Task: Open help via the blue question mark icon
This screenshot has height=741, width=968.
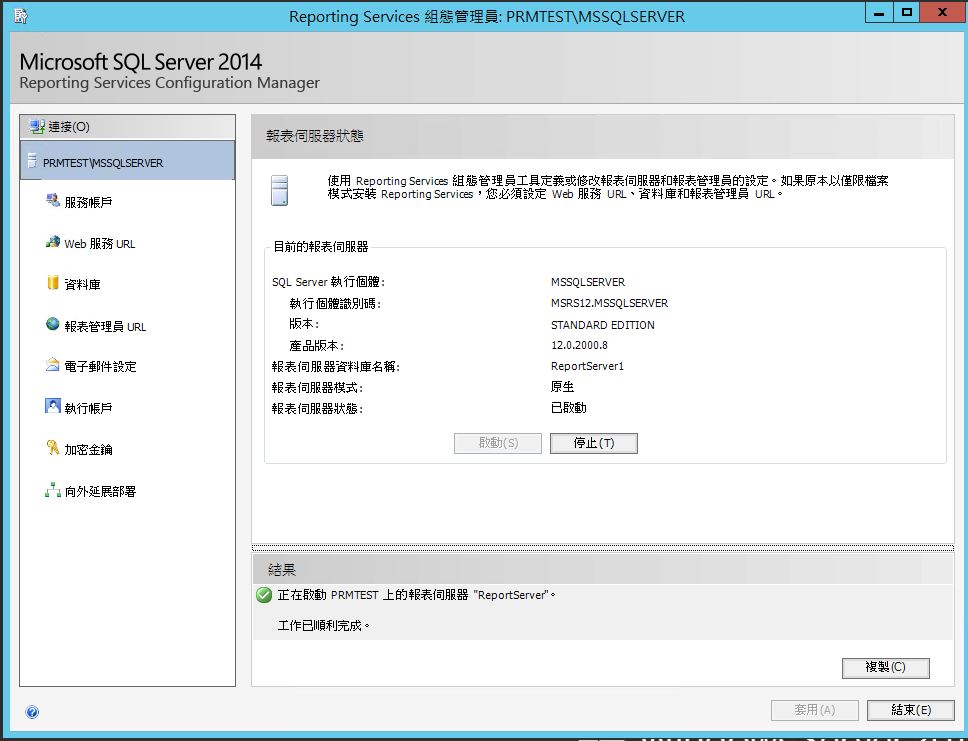Action: click(x=32, y=712)
